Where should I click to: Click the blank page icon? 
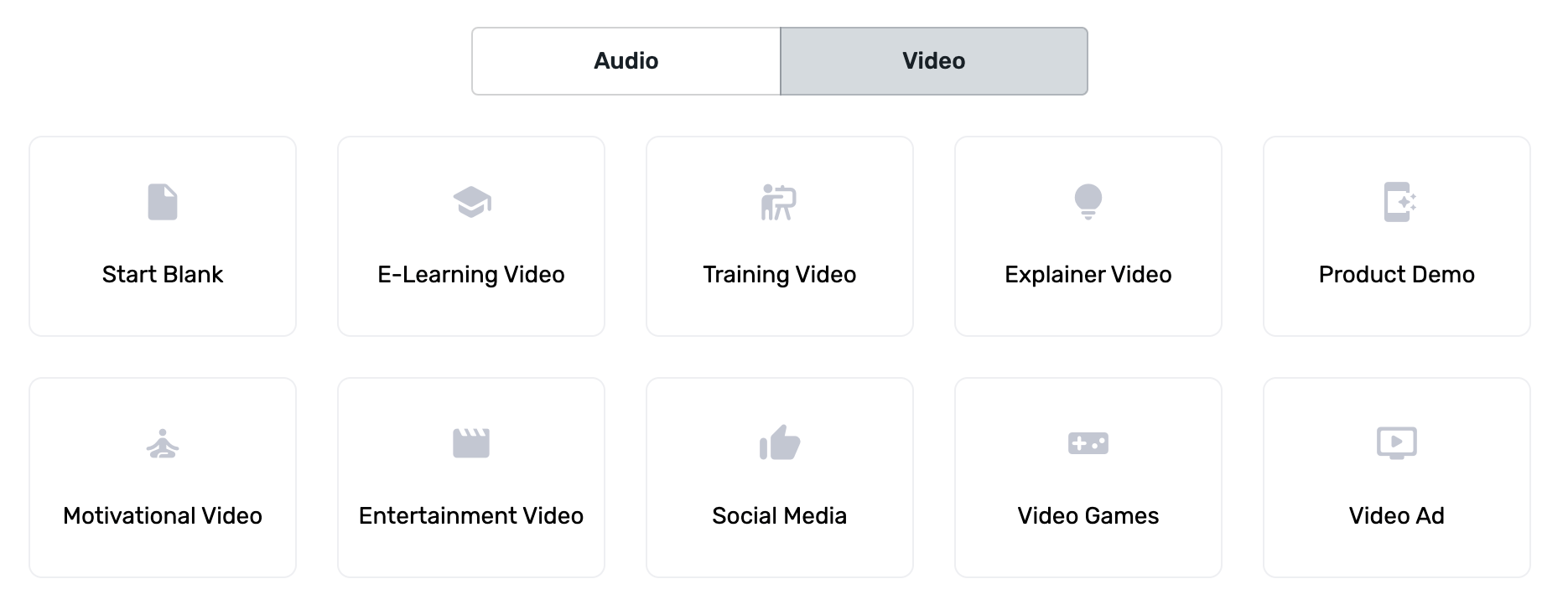pos(163,202)
